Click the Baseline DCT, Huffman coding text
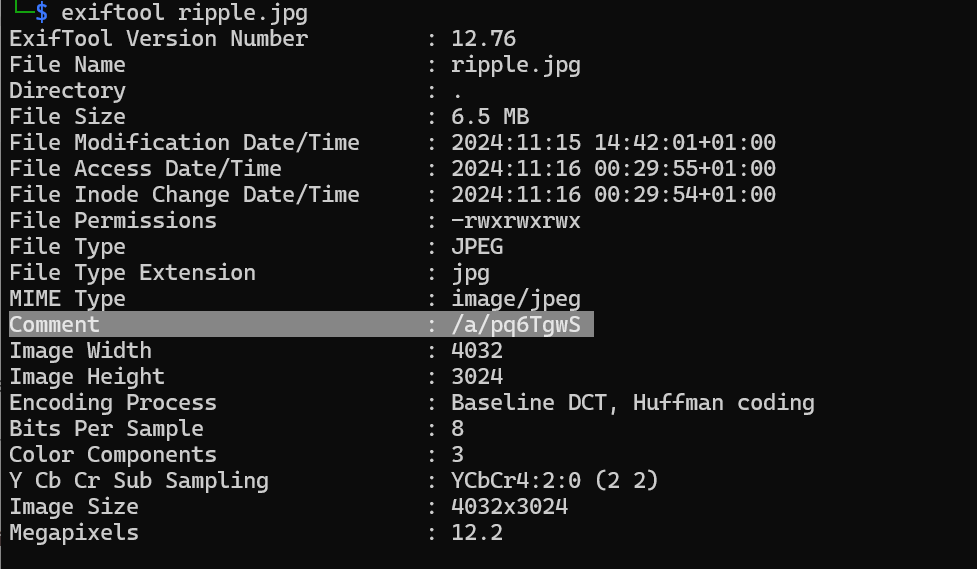This screenshot has width=977, height=569. point(632,403)
